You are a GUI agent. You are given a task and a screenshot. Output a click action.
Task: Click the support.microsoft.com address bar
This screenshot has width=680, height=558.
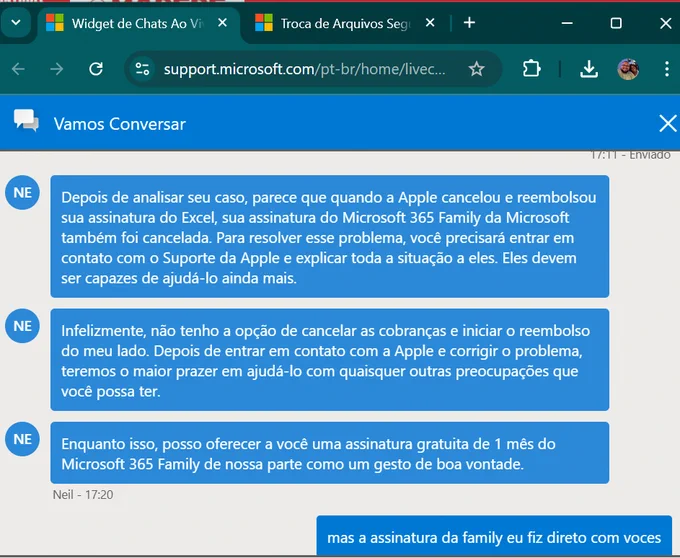click(304, 69)
